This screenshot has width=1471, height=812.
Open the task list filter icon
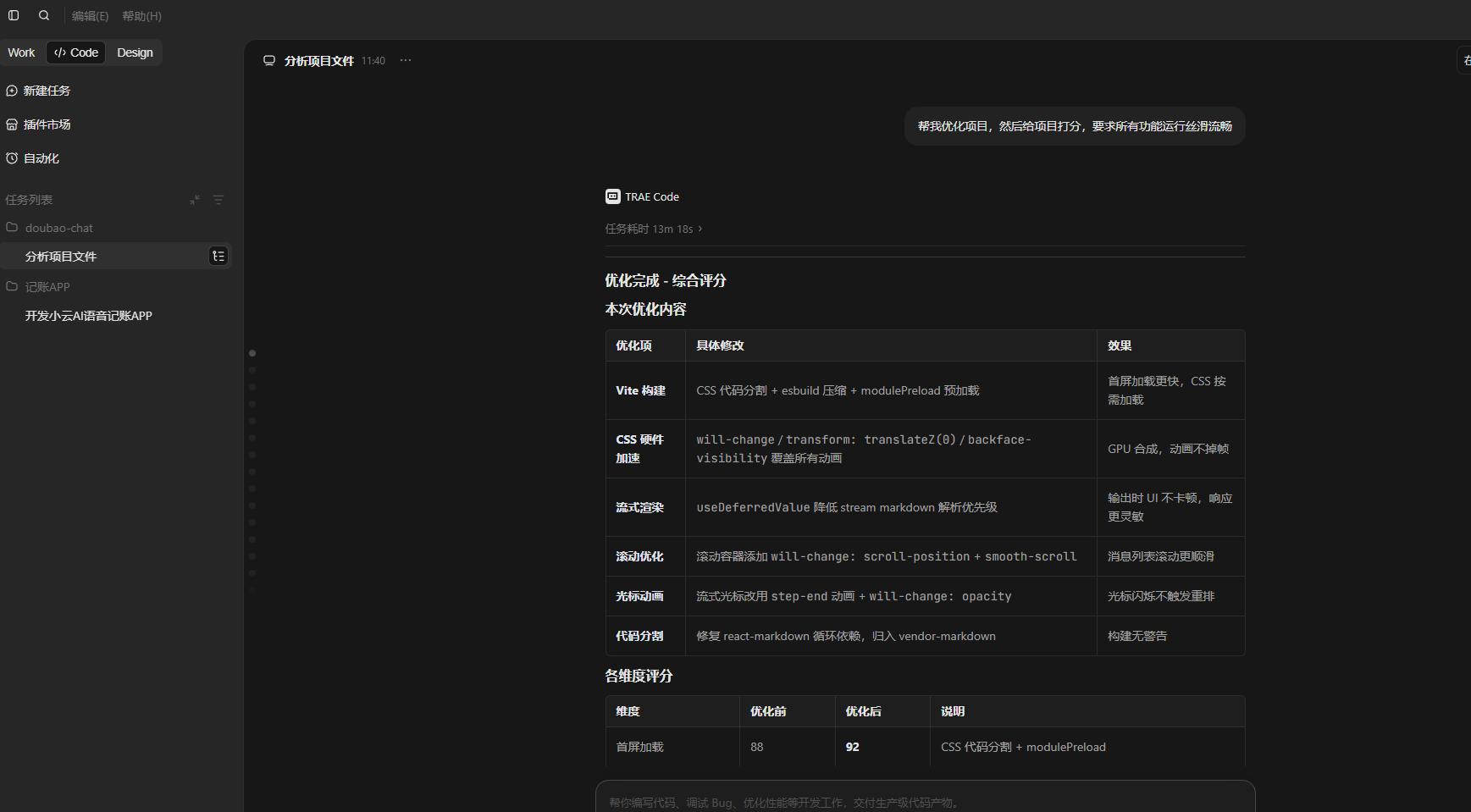tap(218, 200)
